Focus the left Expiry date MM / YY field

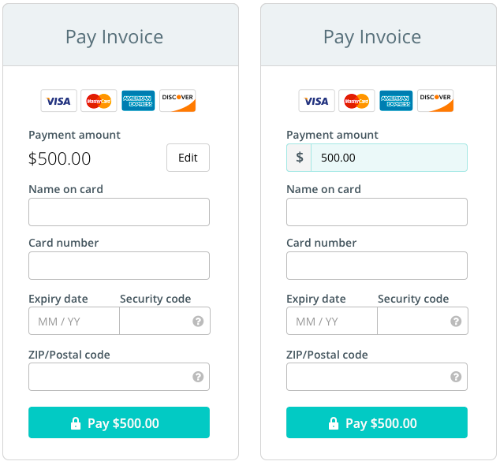click(74, 321)
